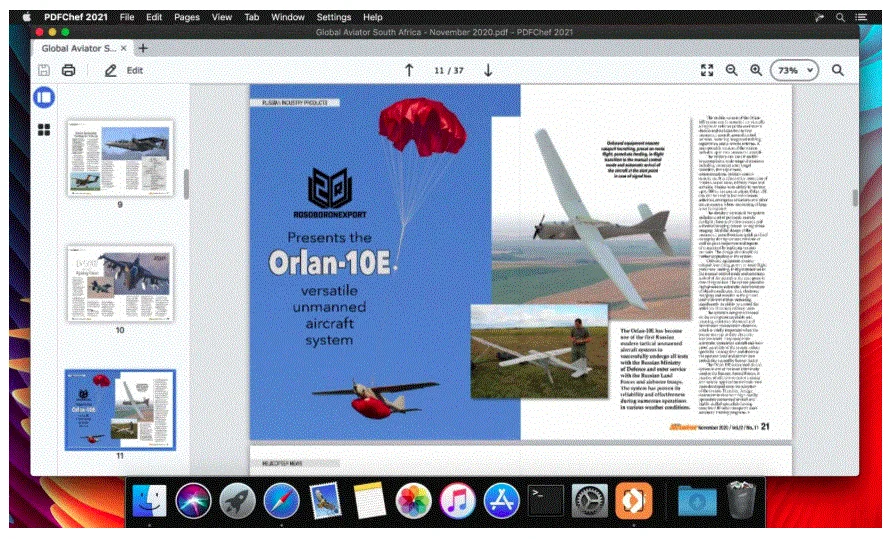Open the Help menu
Screen dimensions: 894x539
[x=373, y=17]
